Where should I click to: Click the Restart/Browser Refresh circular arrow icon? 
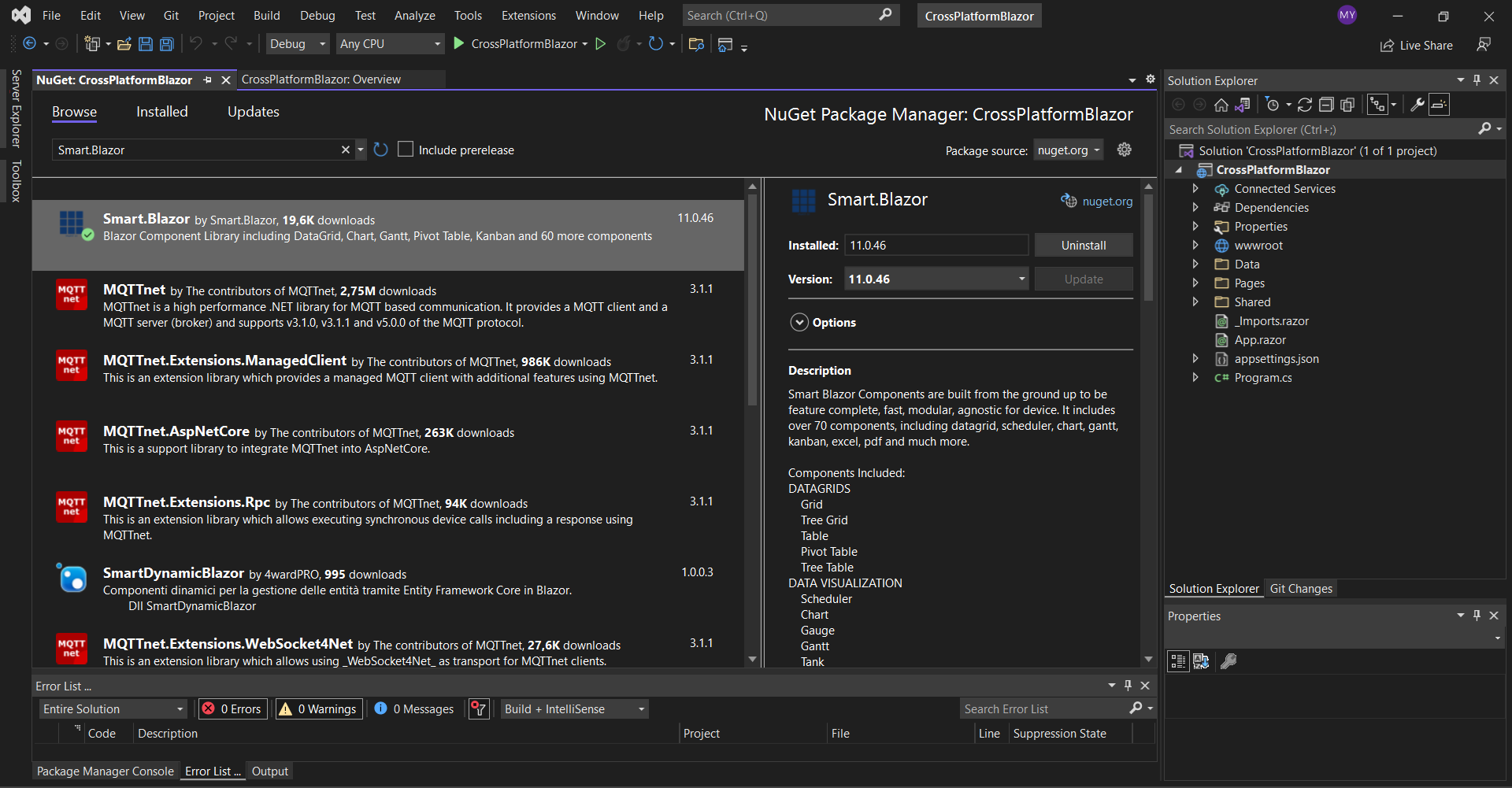point(655,44)
